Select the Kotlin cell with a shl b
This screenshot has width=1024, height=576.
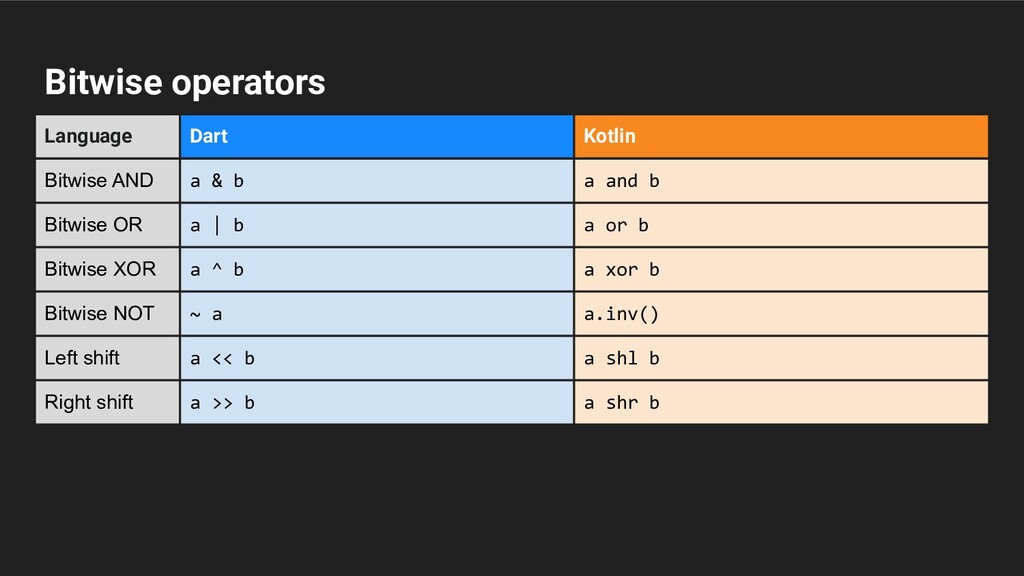780,358
